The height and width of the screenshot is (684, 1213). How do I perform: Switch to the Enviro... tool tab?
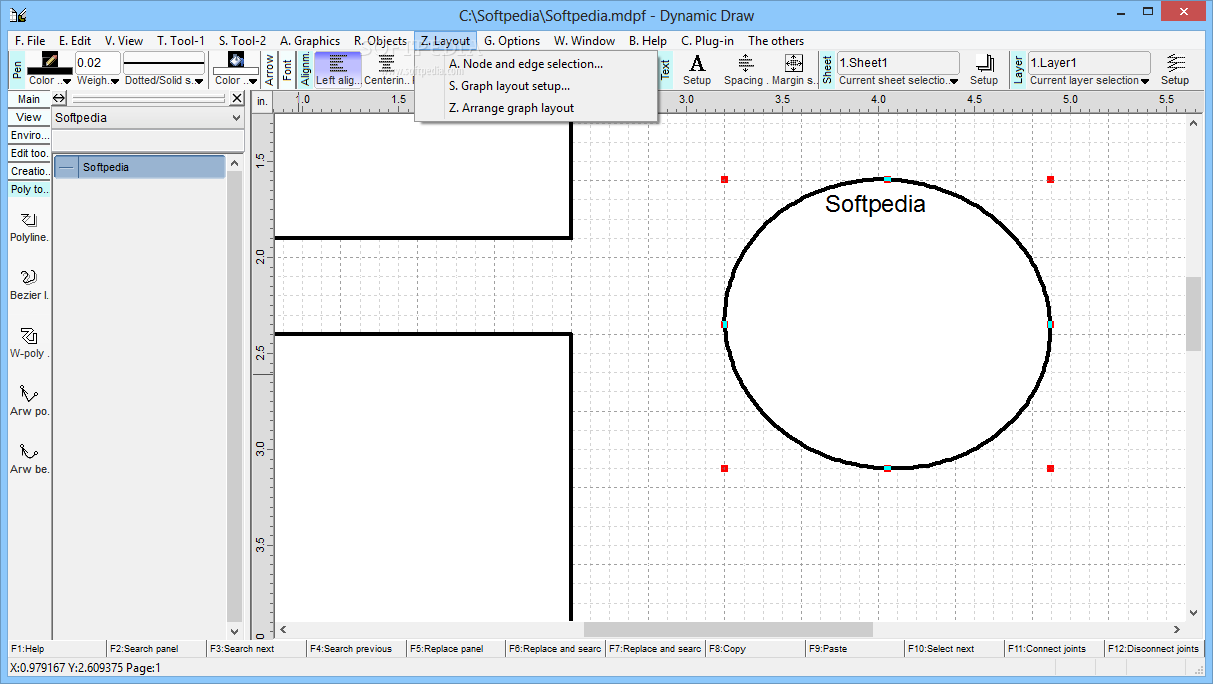(29, 135)
